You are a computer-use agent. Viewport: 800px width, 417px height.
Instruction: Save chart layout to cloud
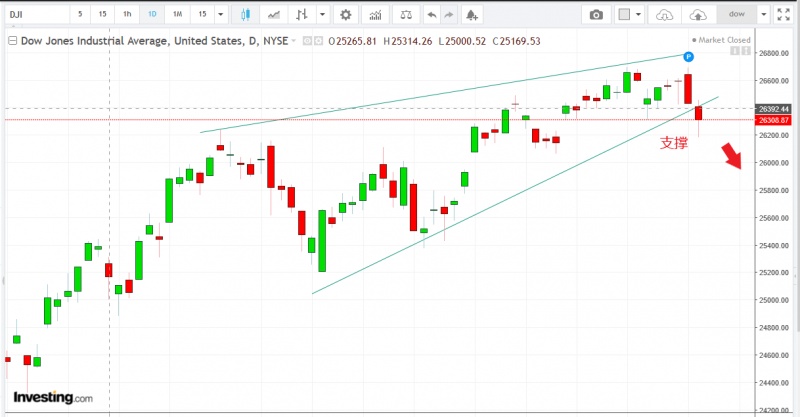(699, 15)
